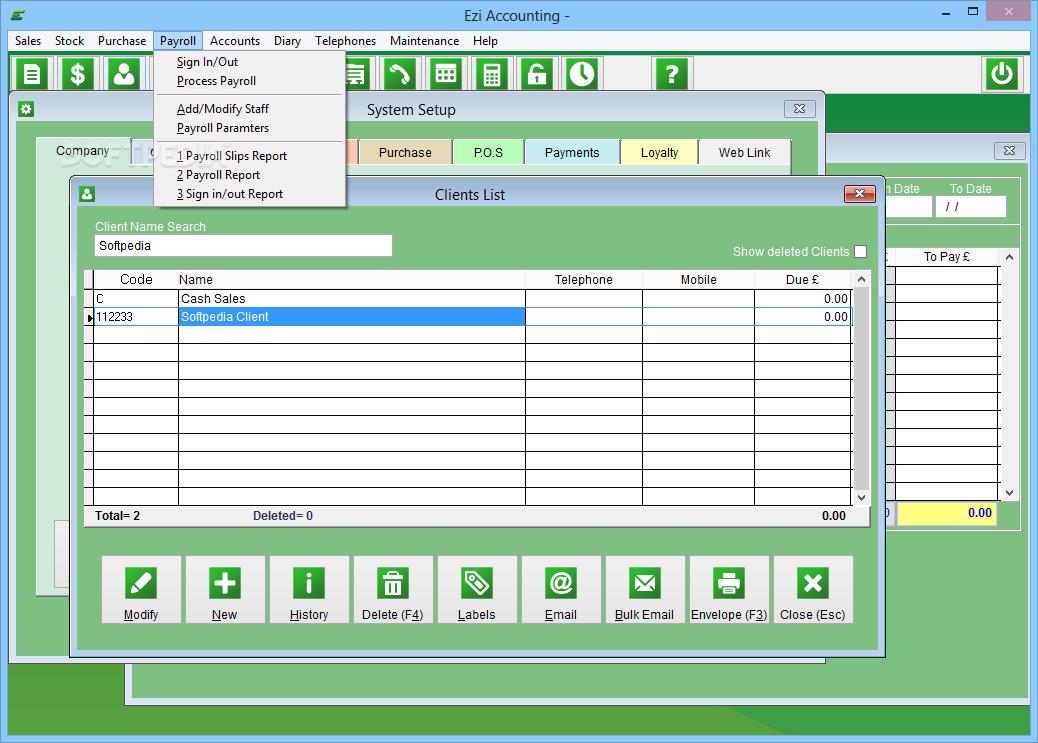Switch to Loyalty tab in System Setup
The width and height of the screenshot is (1038, 743).
(659, 152)
